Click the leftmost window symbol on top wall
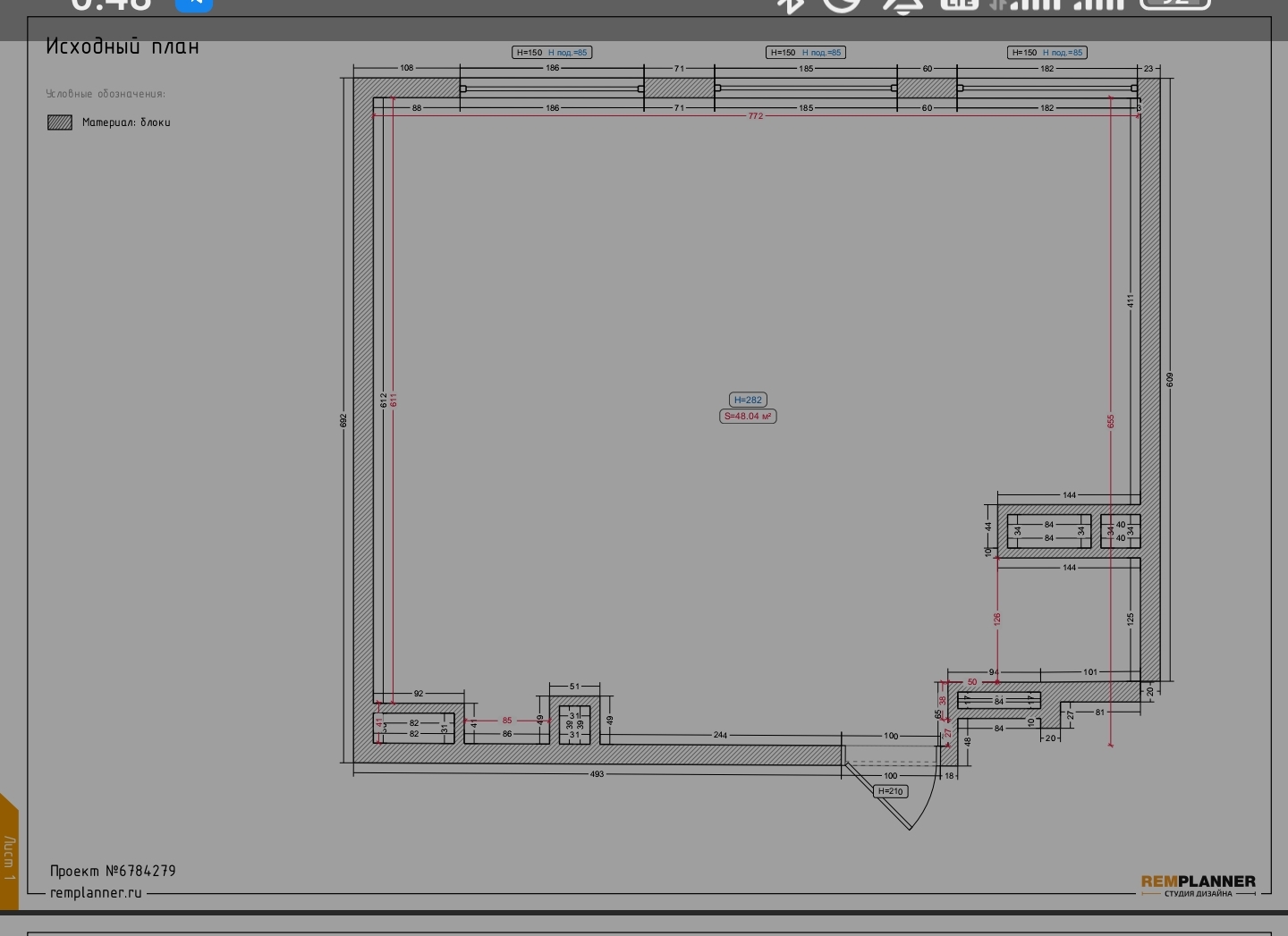 pos(552,89)
